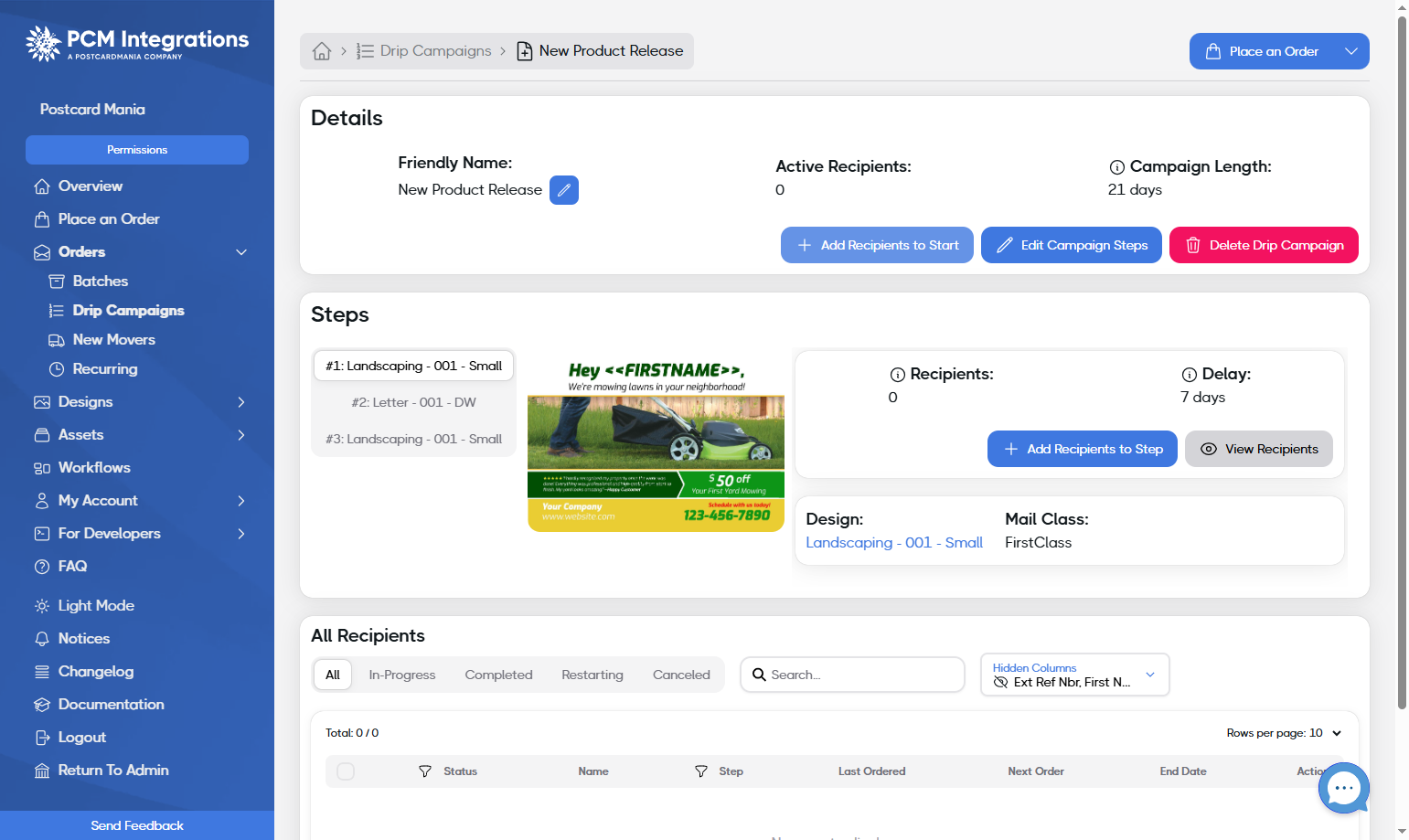Click the Campaign Length info icon
Viewport: 1409px width, 840px height.
coord(1117,167)
